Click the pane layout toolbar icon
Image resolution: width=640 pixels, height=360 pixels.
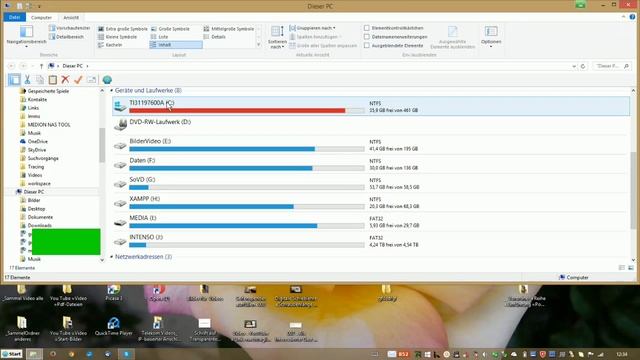[14, 80]
